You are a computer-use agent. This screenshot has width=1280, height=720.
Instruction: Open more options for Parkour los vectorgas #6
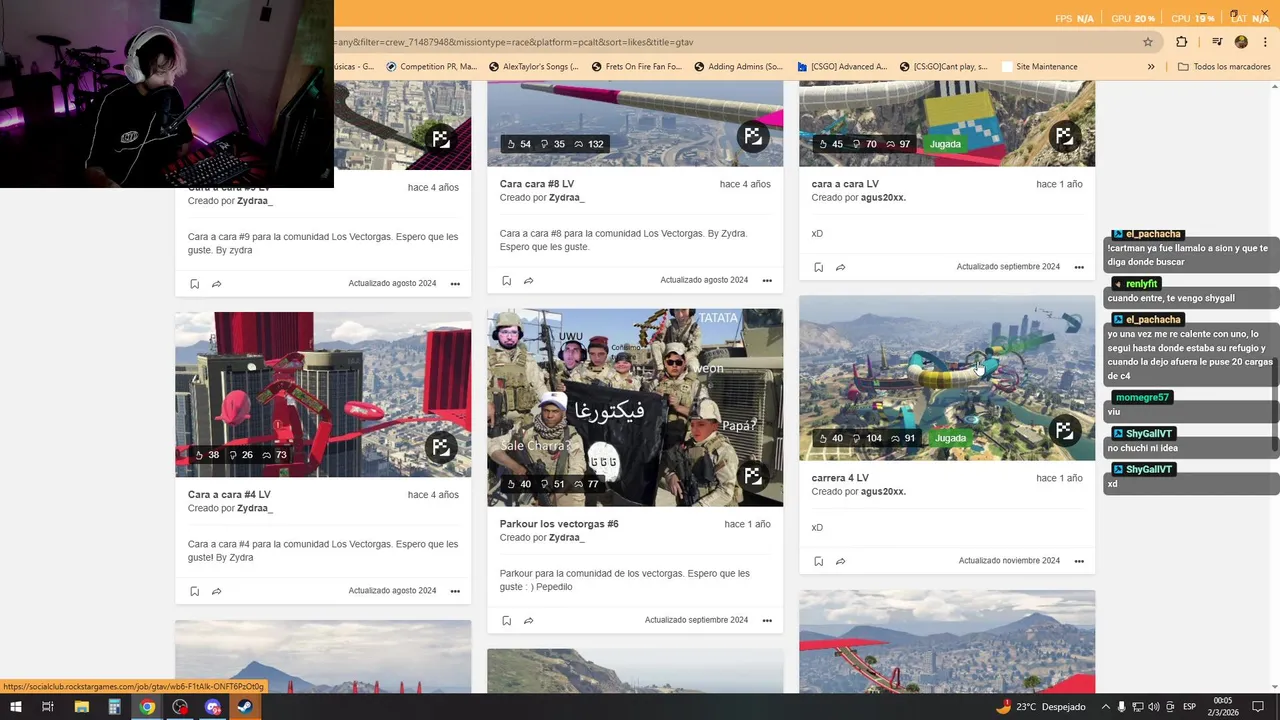coord(767,621)
